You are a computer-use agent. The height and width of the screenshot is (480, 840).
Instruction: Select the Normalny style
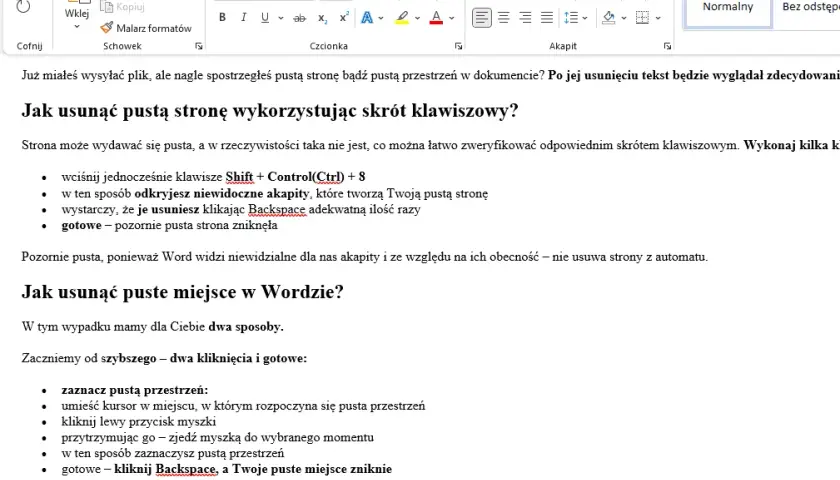point(728,13)
